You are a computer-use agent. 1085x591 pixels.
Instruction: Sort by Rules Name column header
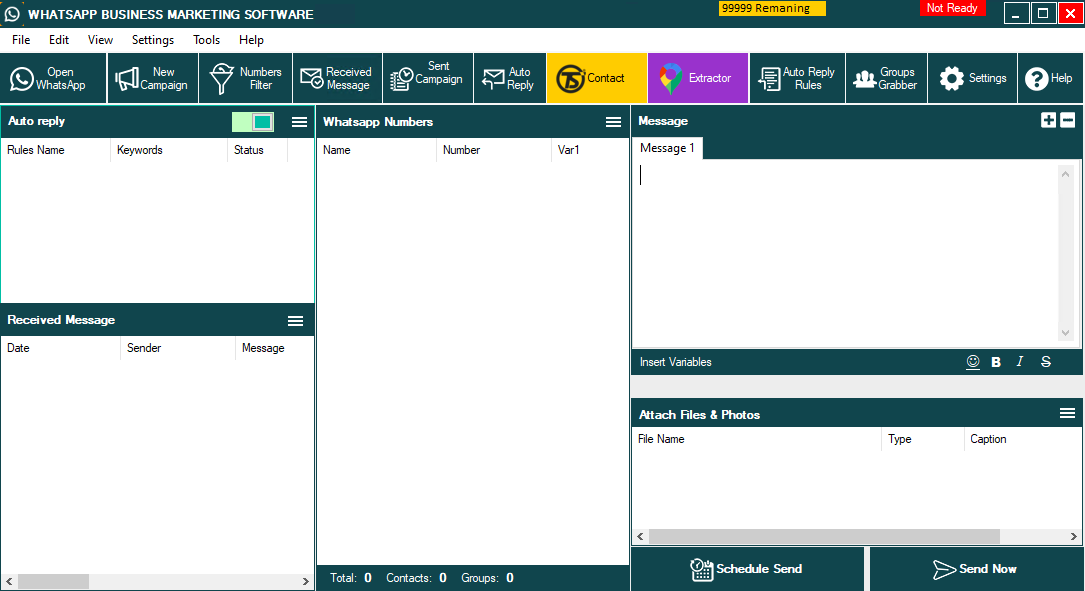coord(55,150)
